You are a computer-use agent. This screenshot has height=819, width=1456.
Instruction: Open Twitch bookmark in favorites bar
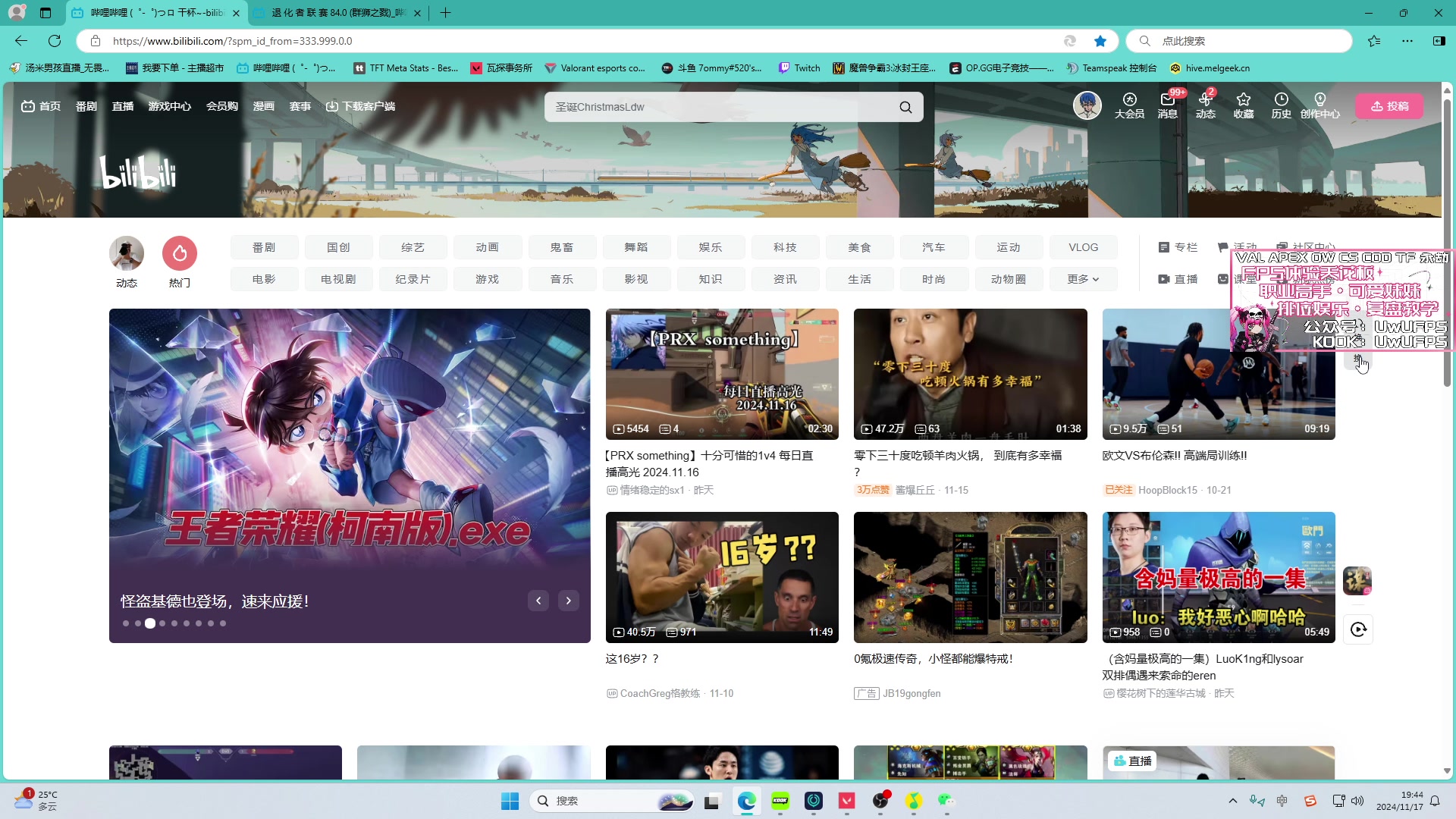pos(799,68)
